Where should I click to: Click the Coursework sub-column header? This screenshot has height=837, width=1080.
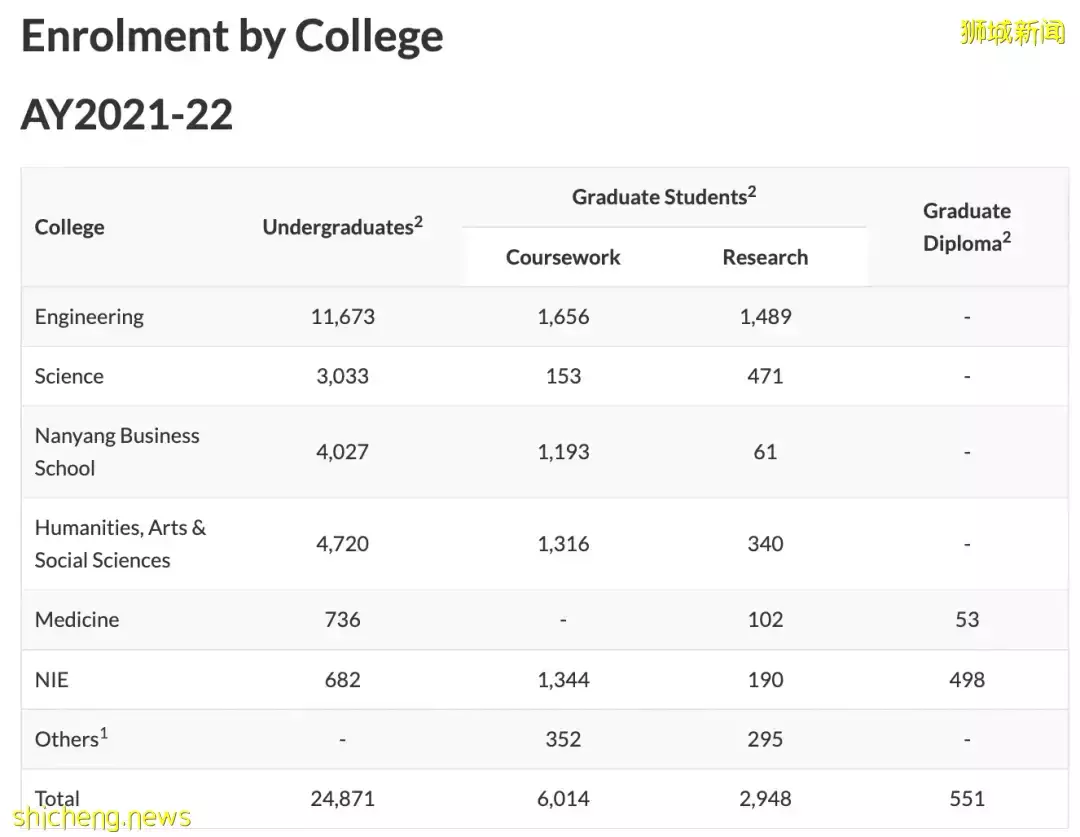563,257
